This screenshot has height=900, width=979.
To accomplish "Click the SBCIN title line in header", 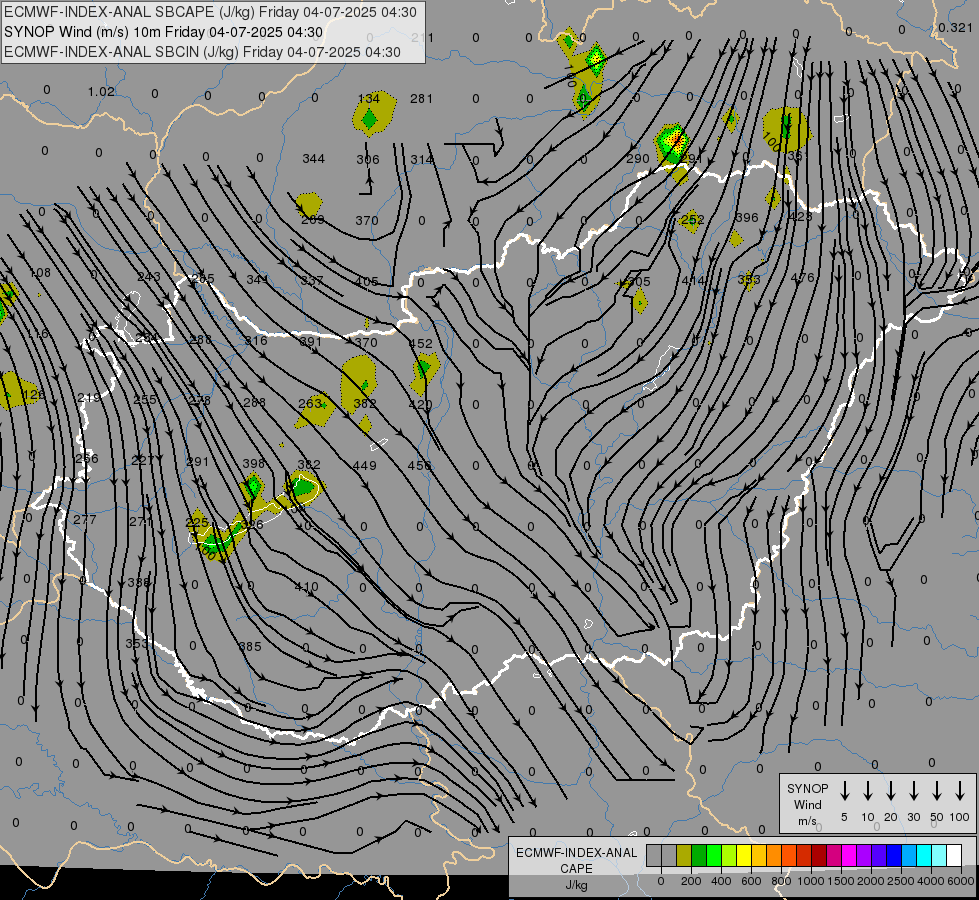I will pyautogui.click(x=202, y=52).
